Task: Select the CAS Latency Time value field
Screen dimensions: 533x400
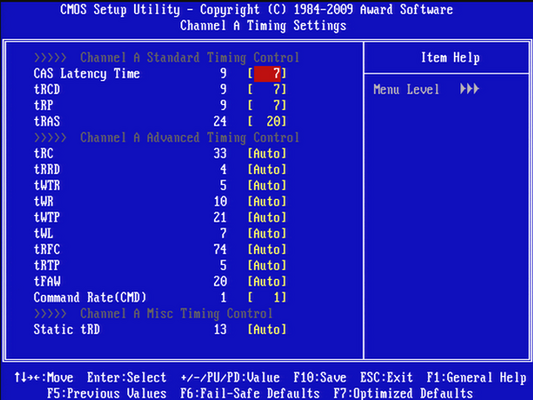Action: [267, 73]
